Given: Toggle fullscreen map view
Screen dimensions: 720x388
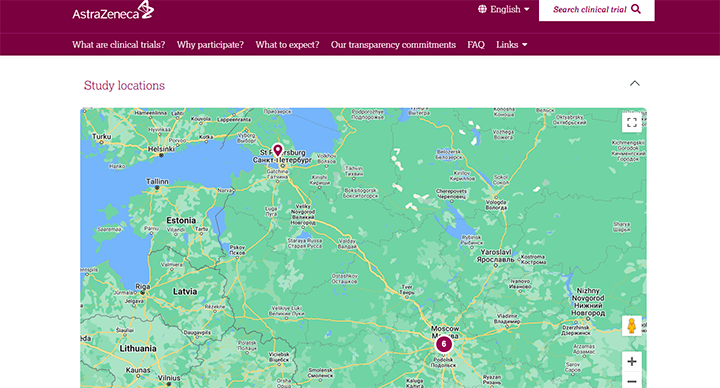Looking at the screenshot, I should tap(632, 122).
